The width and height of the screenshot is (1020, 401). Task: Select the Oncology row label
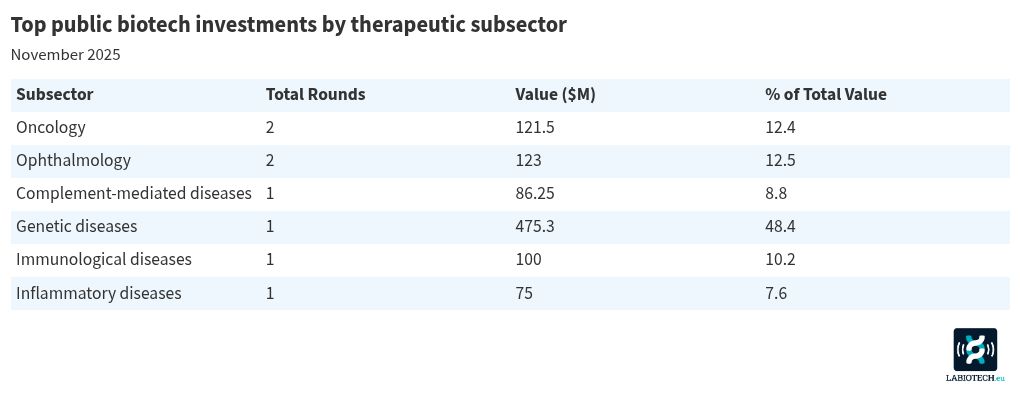(51, 128)
